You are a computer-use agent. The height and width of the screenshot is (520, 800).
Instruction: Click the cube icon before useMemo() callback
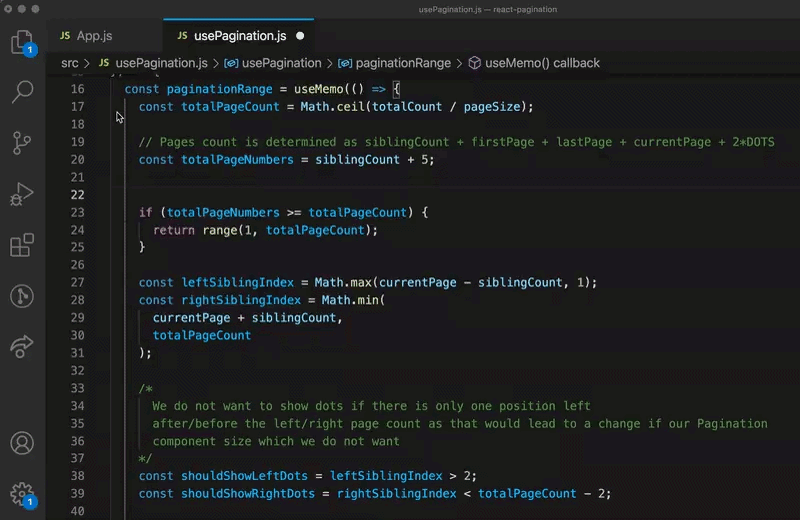click(x=474, y=63)
